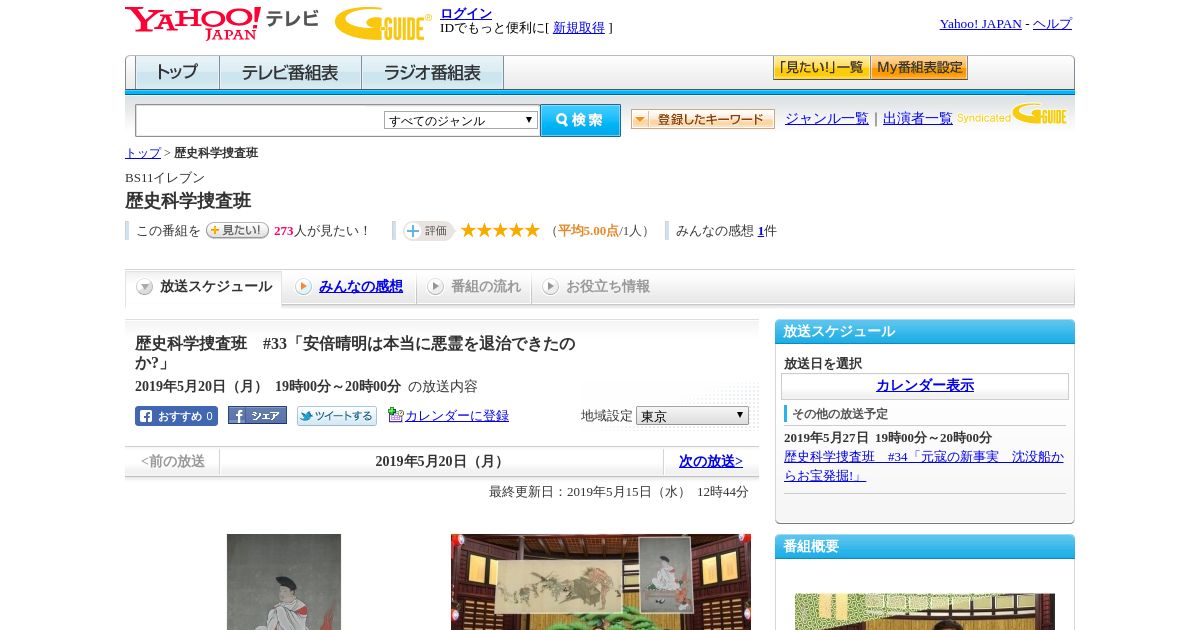Expand the すべてのジャンル genre dropdown
This screenshot has height=630, width=1200.
click(x=461, y=120)
